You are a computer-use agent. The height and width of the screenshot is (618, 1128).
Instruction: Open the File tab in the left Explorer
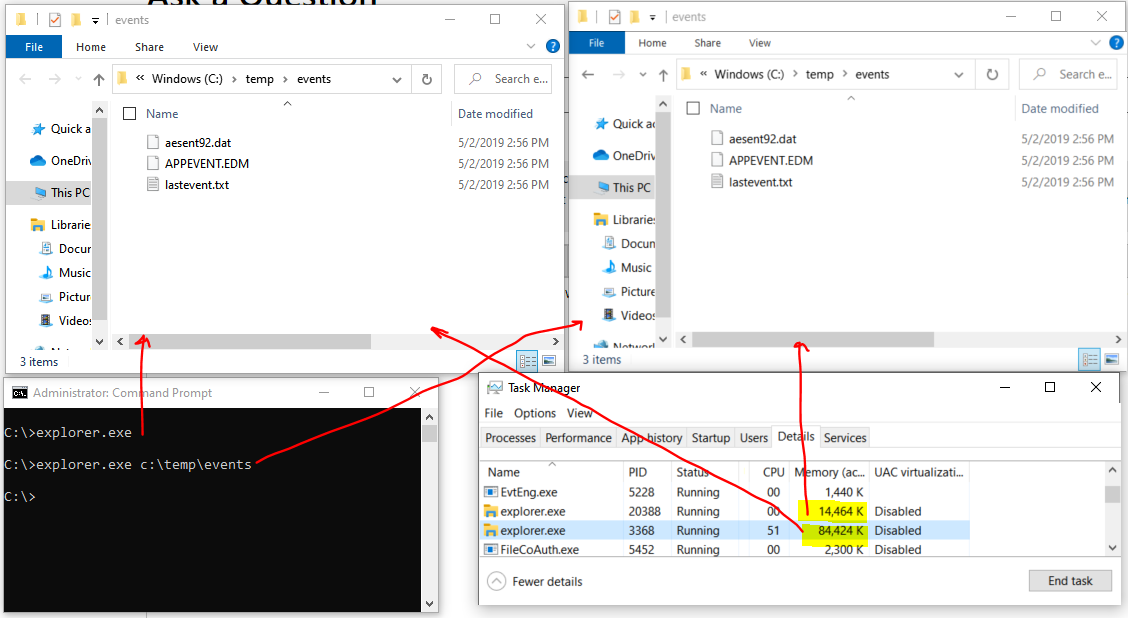(34, 47)
